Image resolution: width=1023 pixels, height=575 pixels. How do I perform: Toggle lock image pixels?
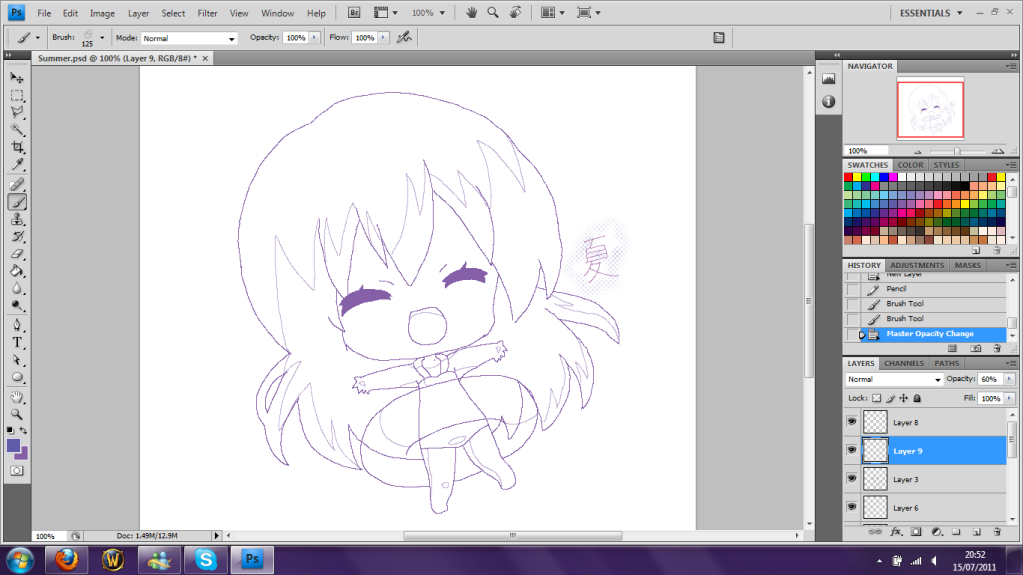click(x=890, y=398)
